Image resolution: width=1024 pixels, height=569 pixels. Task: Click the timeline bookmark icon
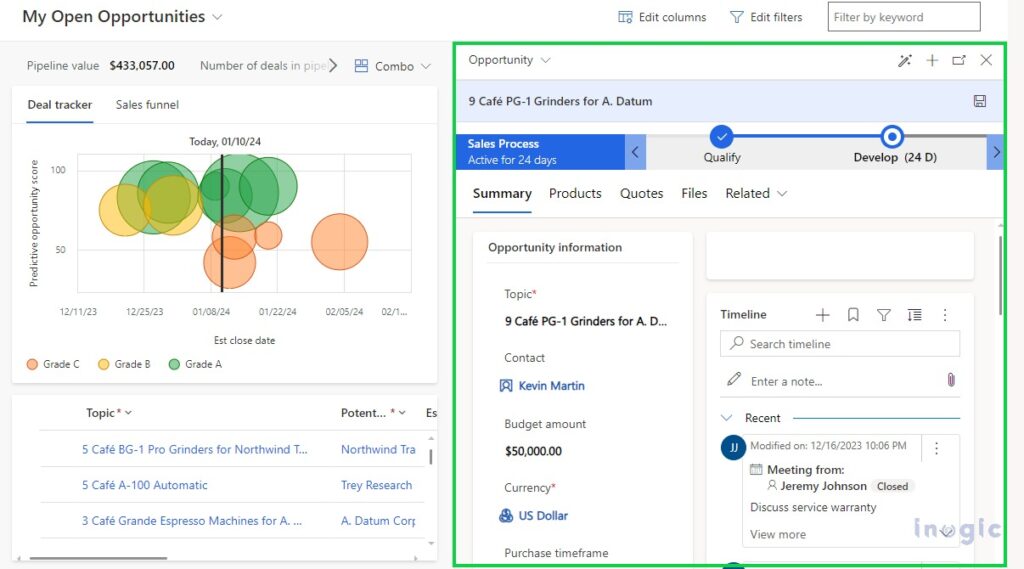(x=853, y=315)
